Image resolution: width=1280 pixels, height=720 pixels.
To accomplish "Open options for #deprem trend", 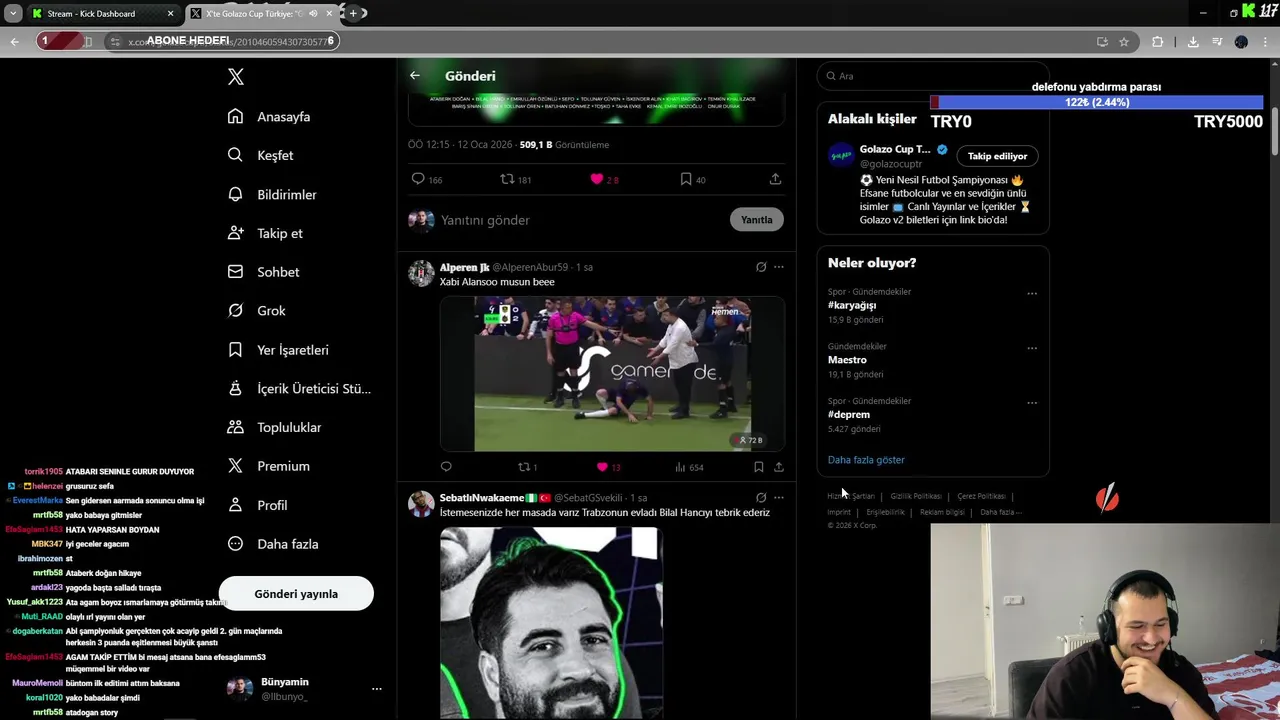I will pyautogui.click(x=1032, y=403).
